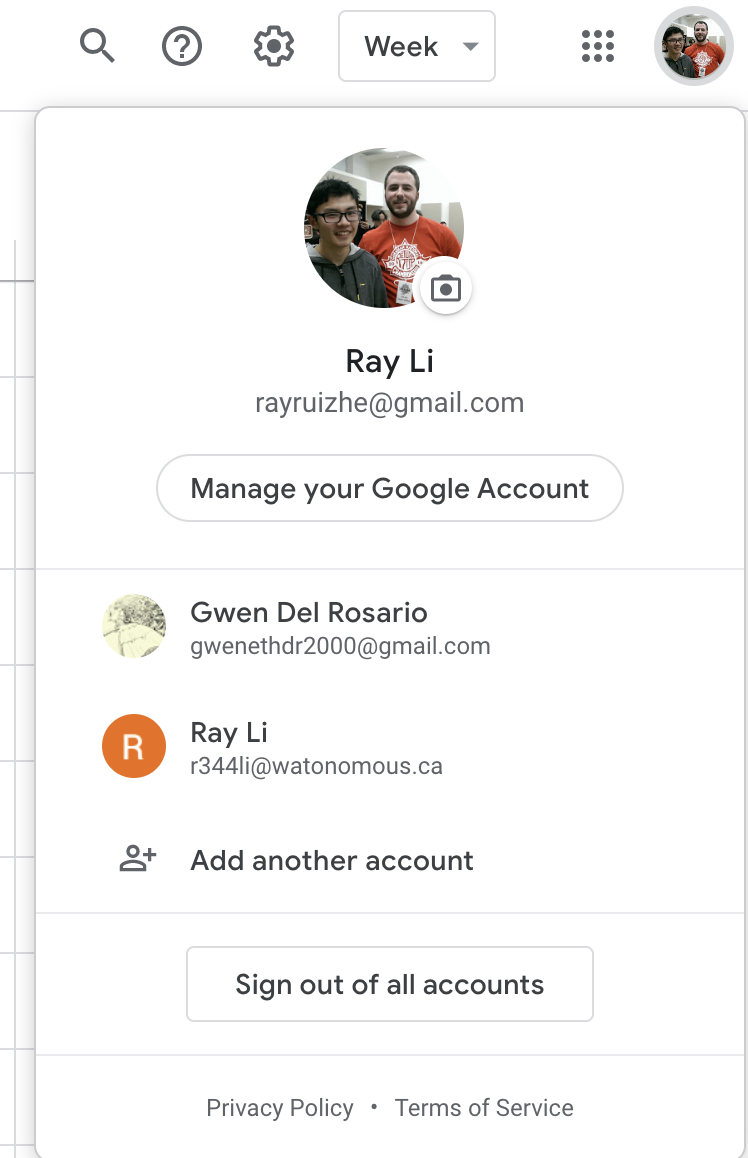
Task: Click the add person icon
Action: click(138, 858)
